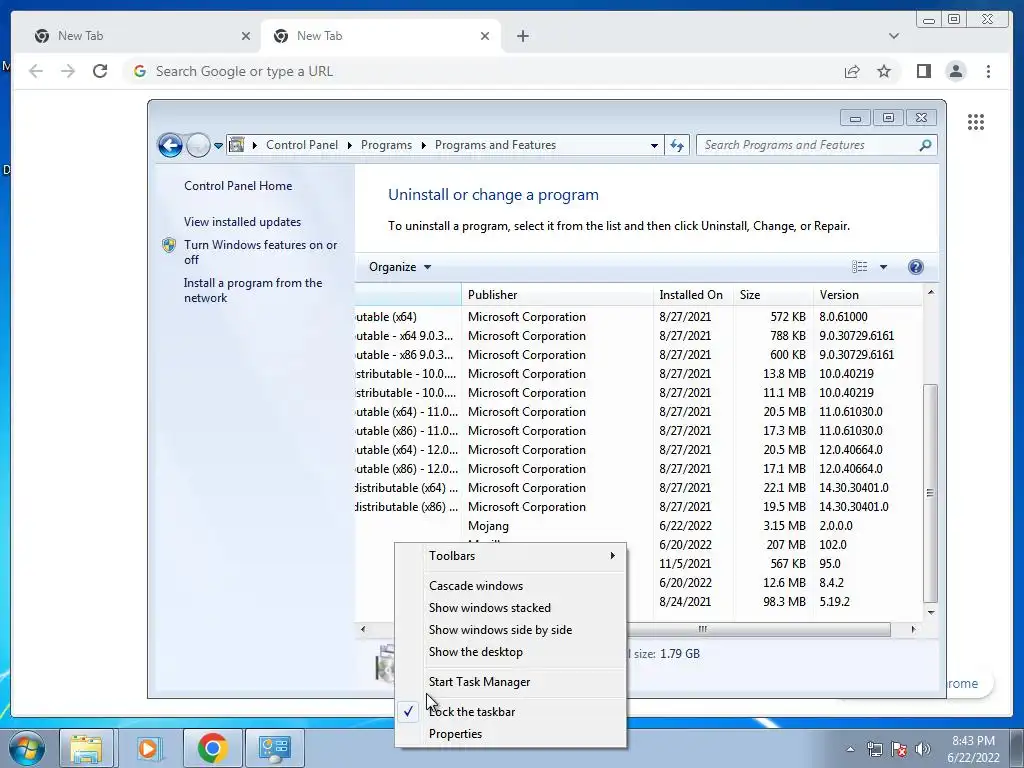Viewport: 1024px width, 768px height.
Task: Click the volume speaker tray icon
Action: 922,749
